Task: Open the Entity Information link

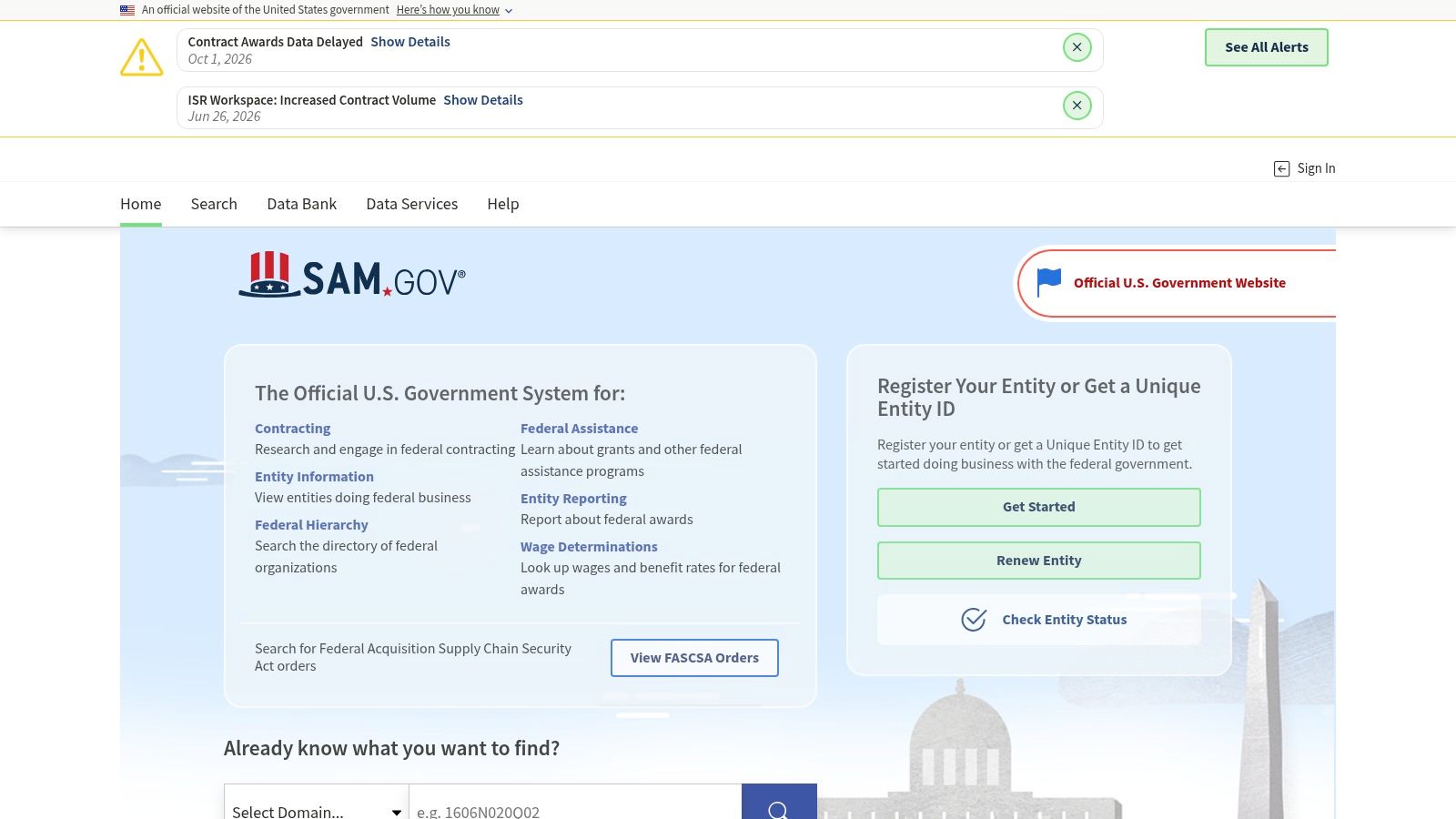Action: click(x=314, y=477)
